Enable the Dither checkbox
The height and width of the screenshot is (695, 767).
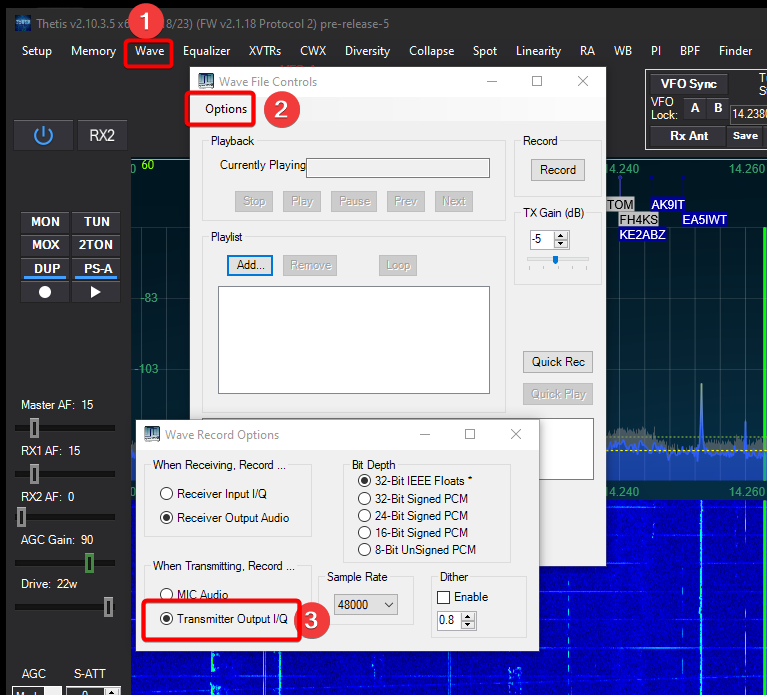[444, 597]
